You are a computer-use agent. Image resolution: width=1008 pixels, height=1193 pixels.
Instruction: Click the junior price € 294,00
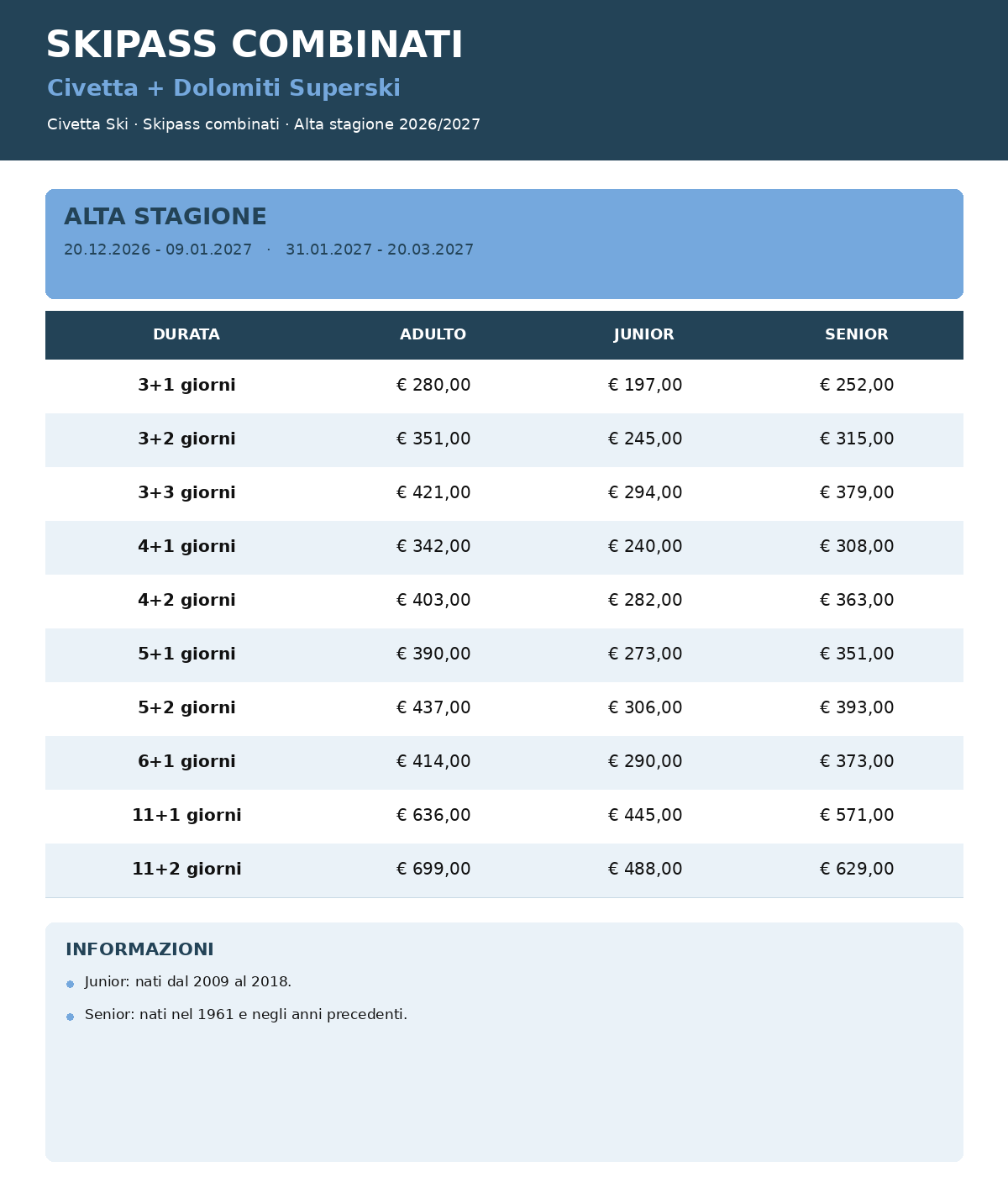click(x=645, y=493)
